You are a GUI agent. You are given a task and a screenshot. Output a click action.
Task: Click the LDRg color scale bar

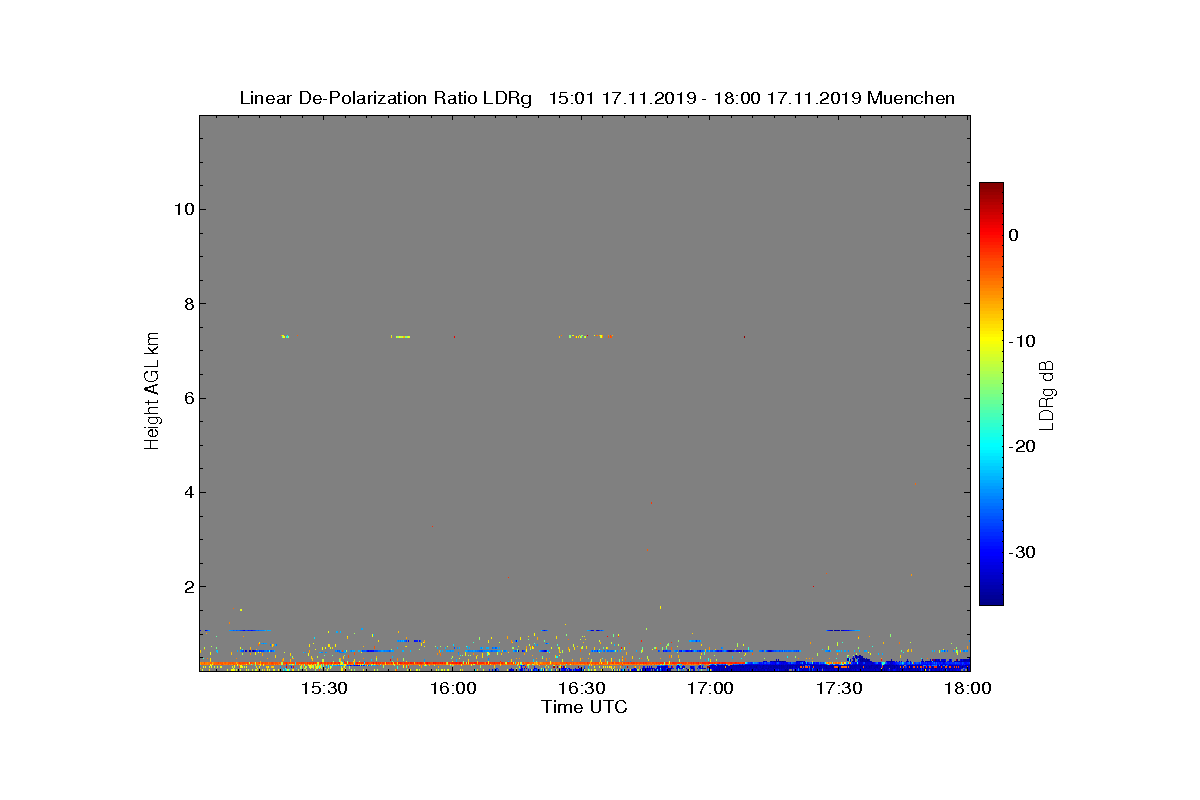point(991,393)
